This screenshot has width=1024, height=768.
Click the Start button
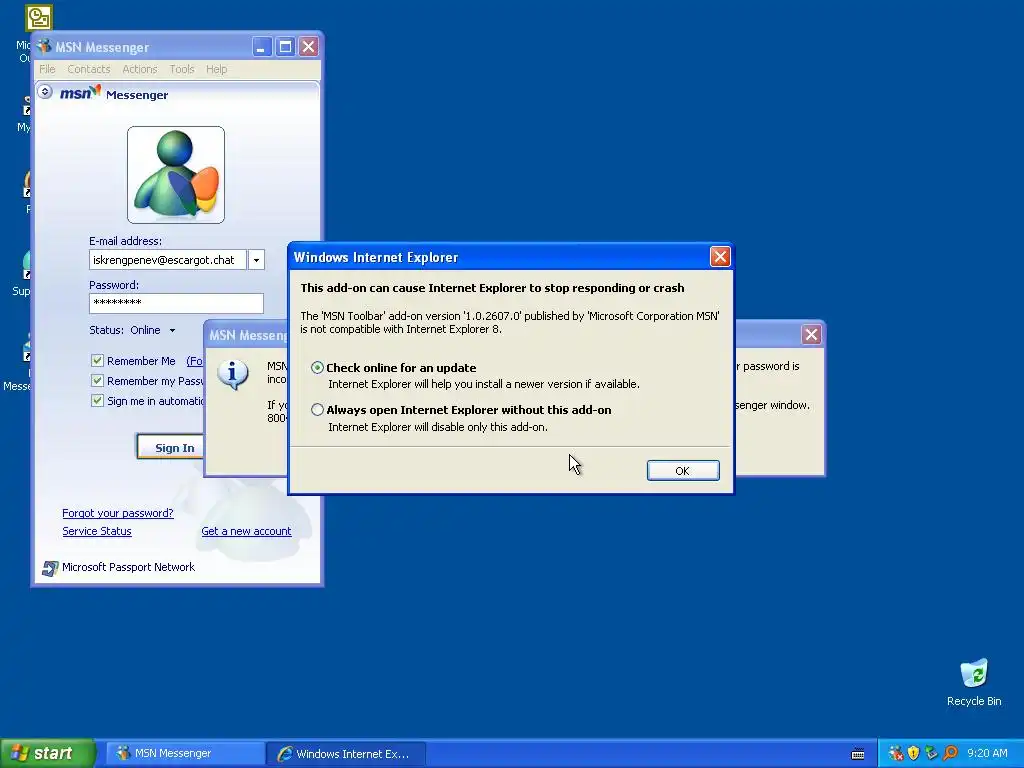47,753
